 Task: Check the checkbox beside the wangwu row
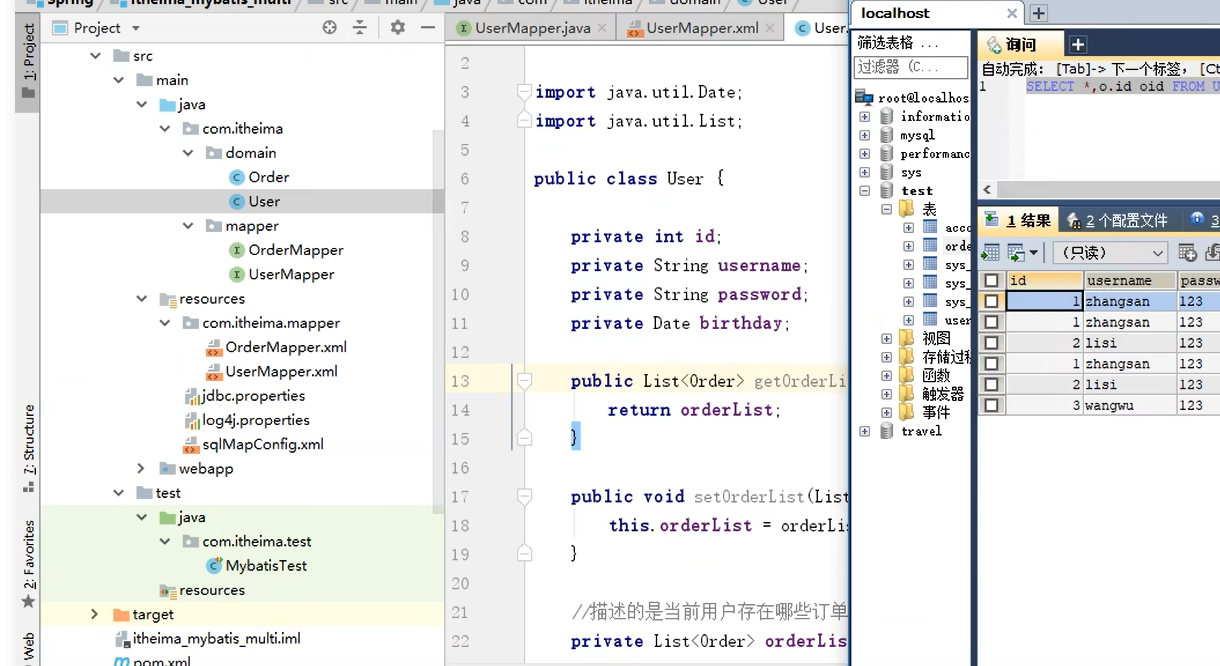pos(991,404)
